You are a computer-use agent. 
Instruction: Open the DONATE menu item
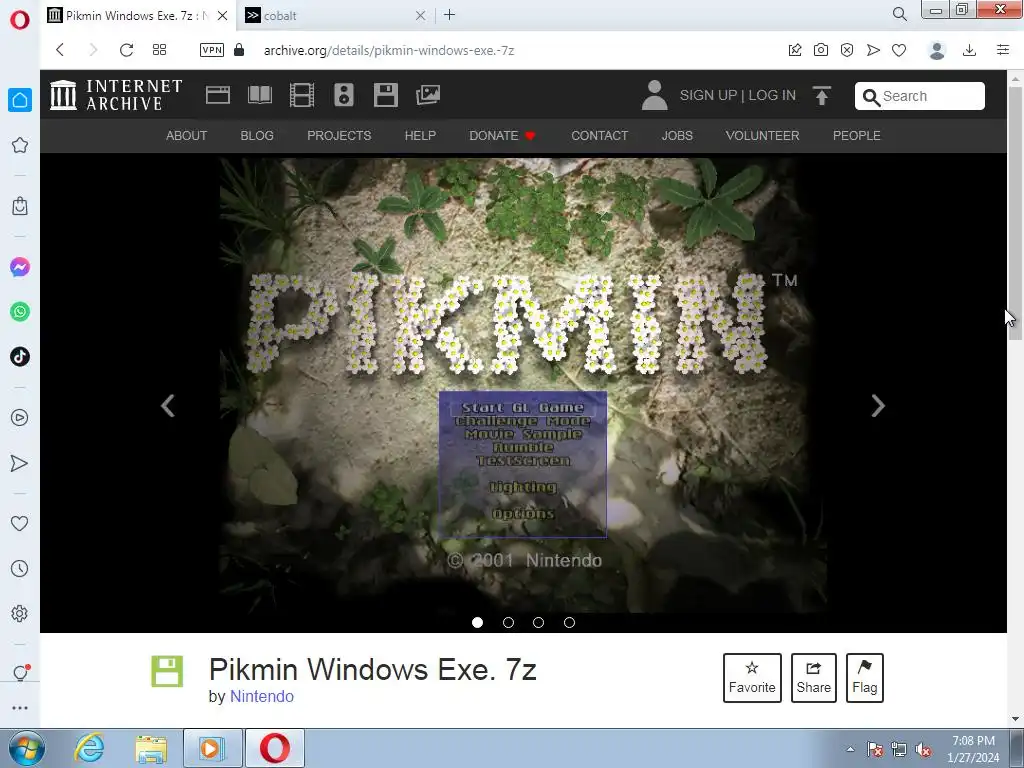(502, 135)
